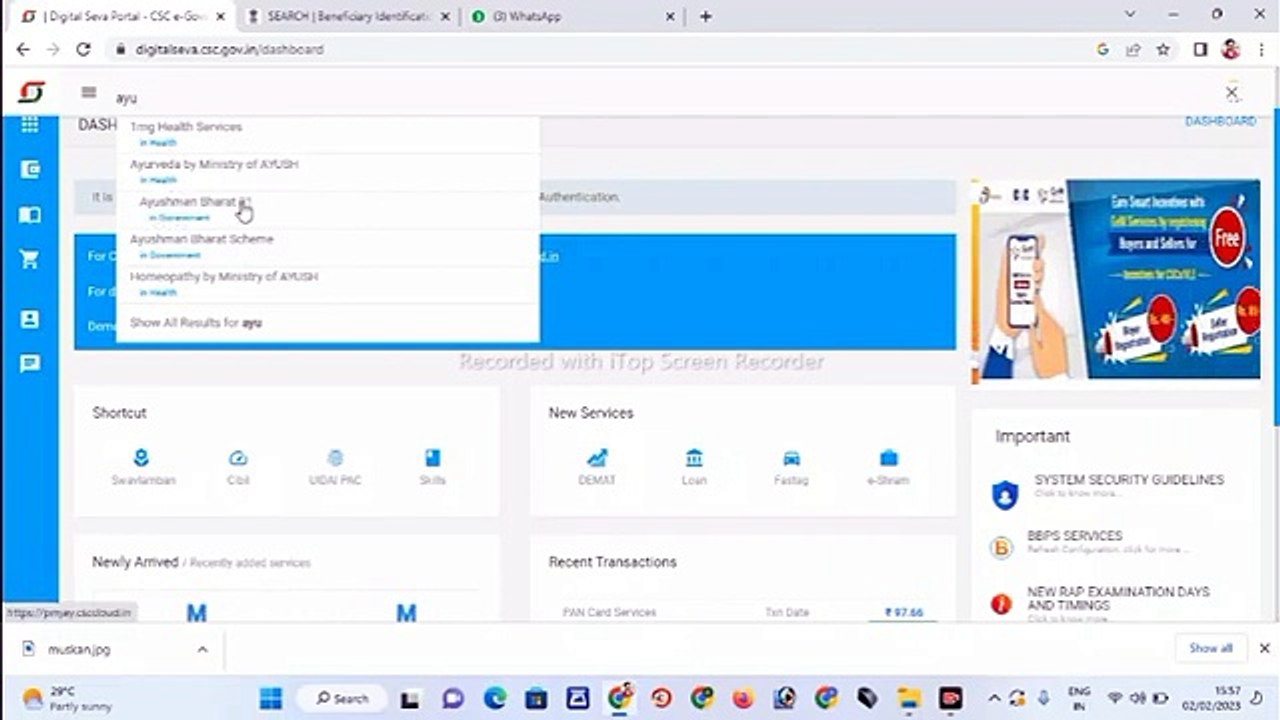Open the Windows Start menu

point(271,698)
